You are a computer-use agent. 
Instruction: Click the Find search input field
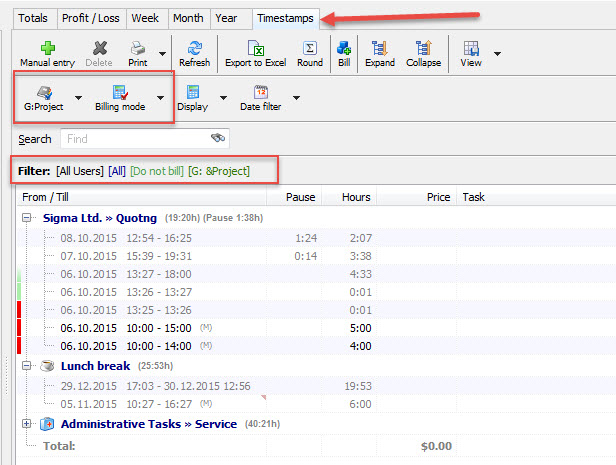pyautogui.click(x=135, y=139)
